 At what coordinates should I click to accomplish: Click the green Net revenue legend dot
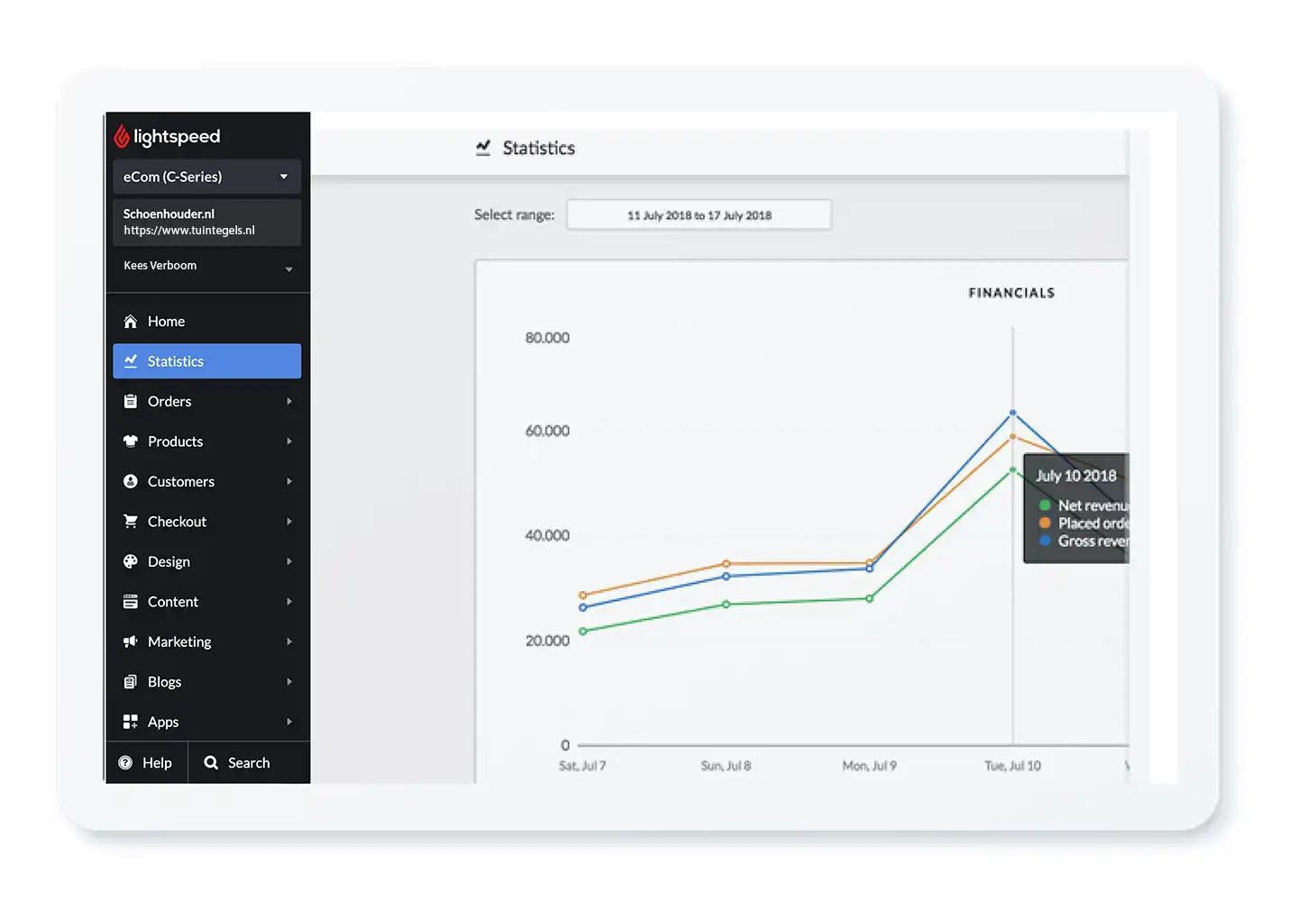pyautogui.click(x=1045, y=505)
